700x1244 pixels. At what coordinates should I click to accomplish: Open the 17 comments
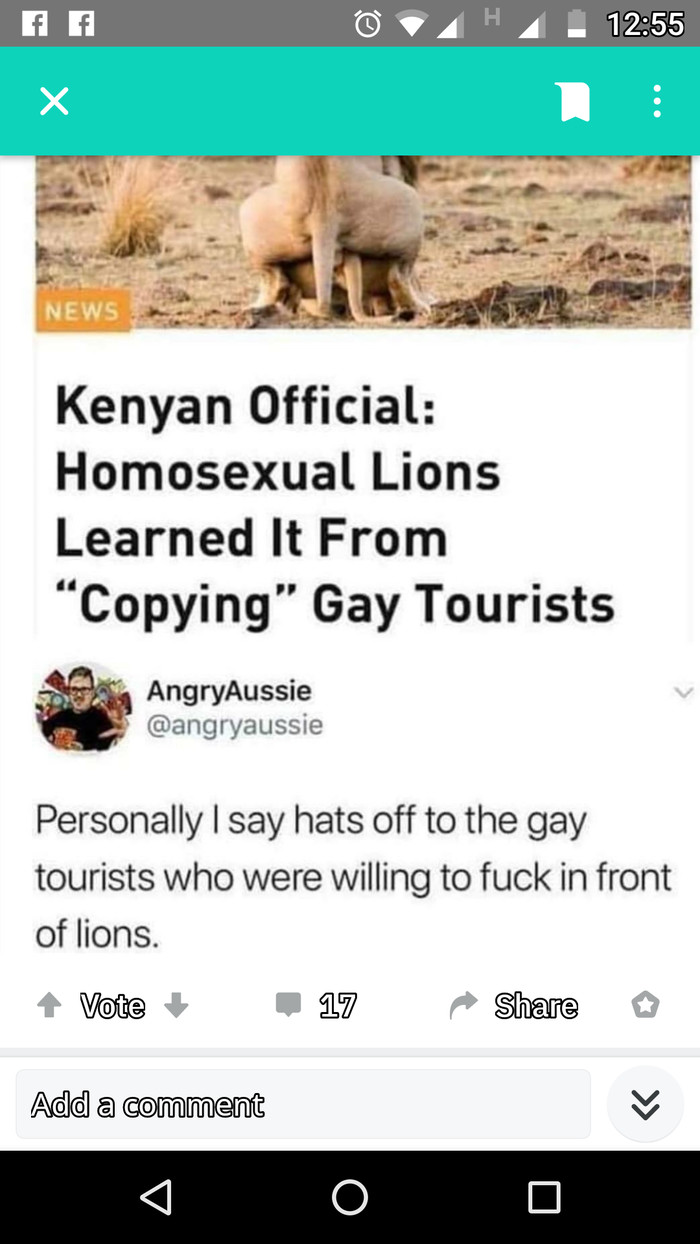[316, 1005]
